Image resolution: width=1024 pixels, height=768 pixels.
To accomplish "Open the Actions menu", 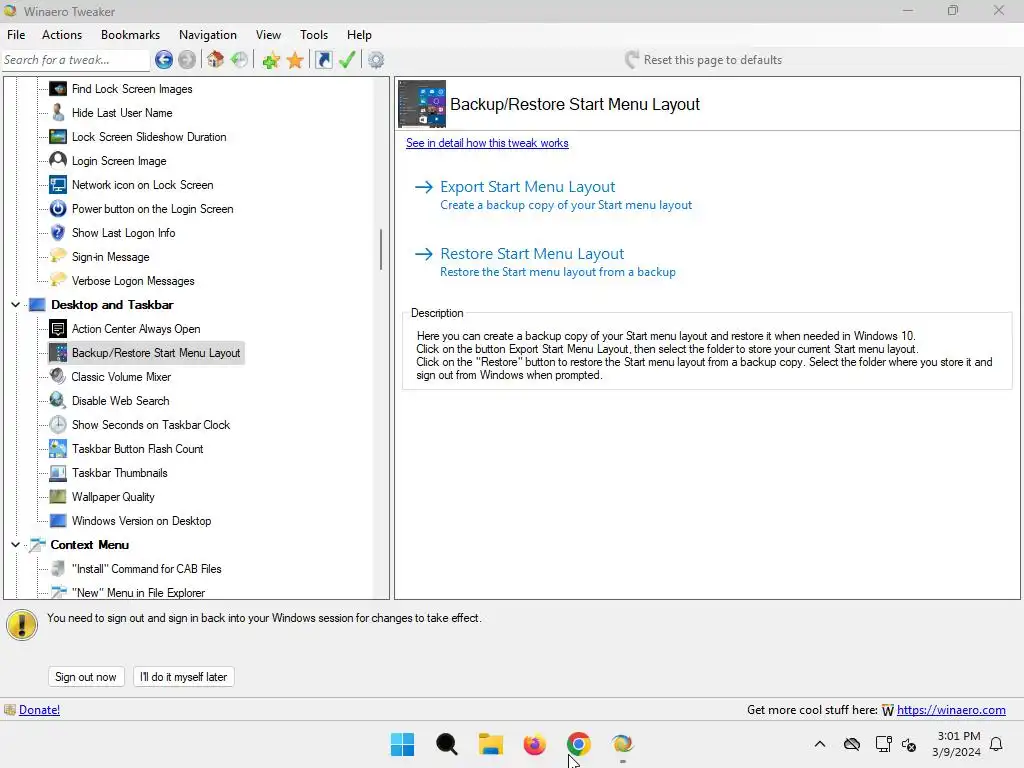I will pos(62,35).
